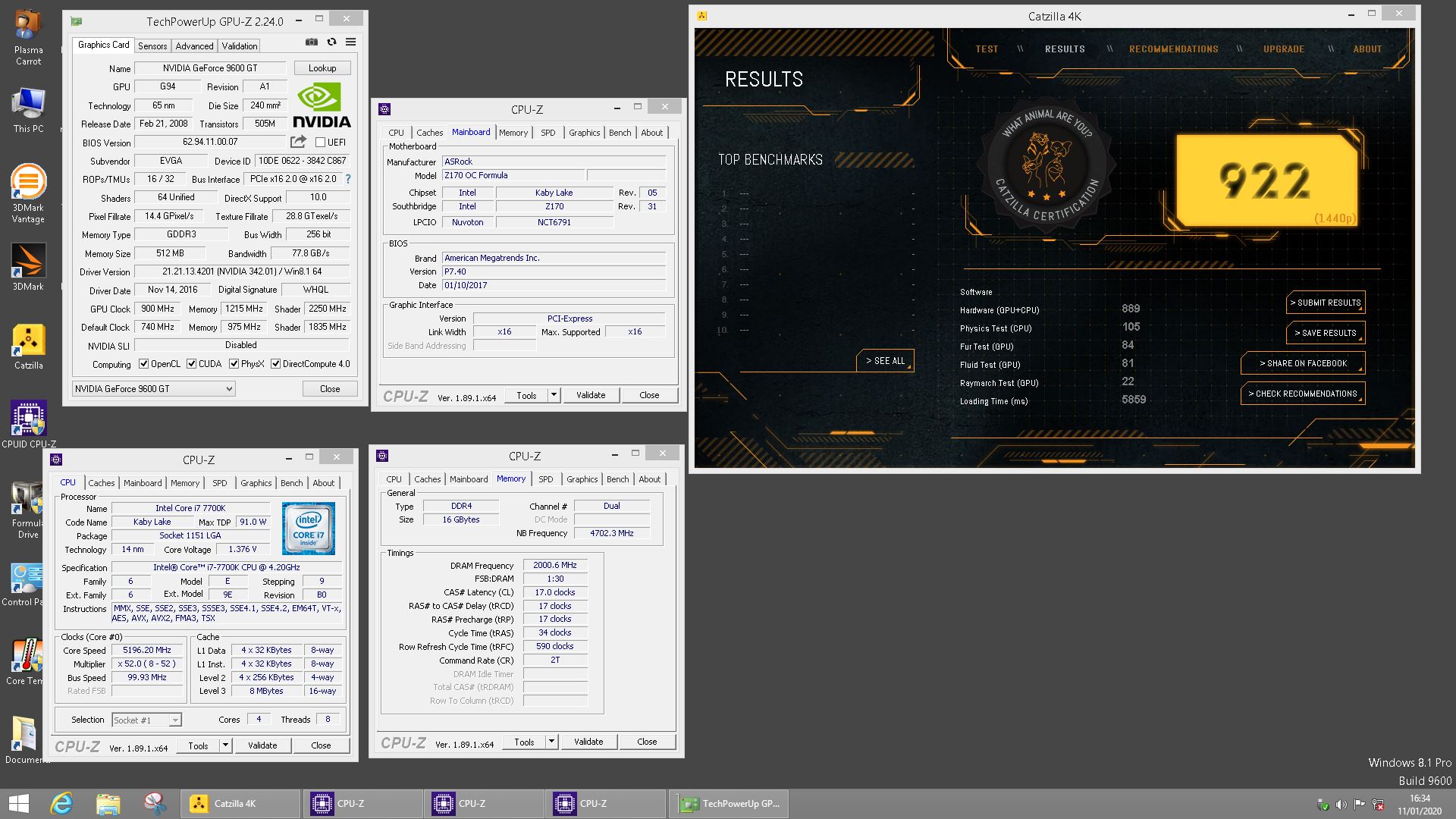This screenshot has width=1456, height=819.
Task: Open SPD tab in Mainboard CPU-Z window
Action: [x=548, y=133]
